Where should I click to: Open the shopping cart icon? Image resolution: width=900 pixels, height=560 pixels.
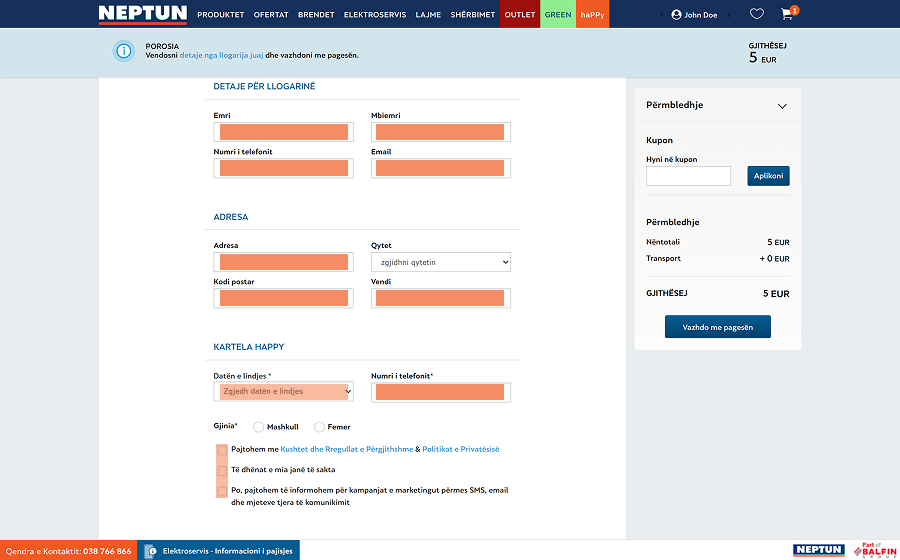tap(787, 14)
